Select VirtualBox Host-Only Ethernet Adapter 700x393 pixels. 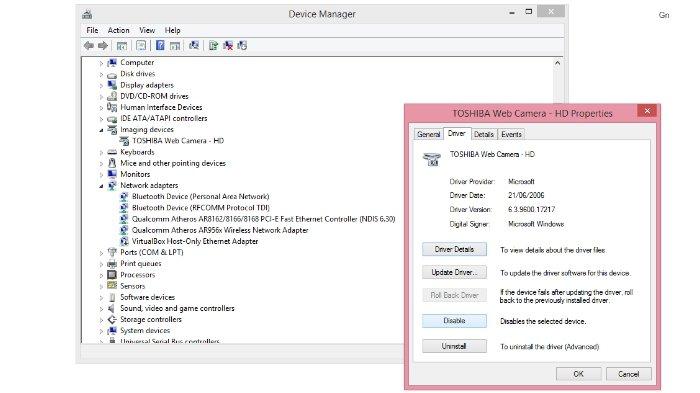195,241
